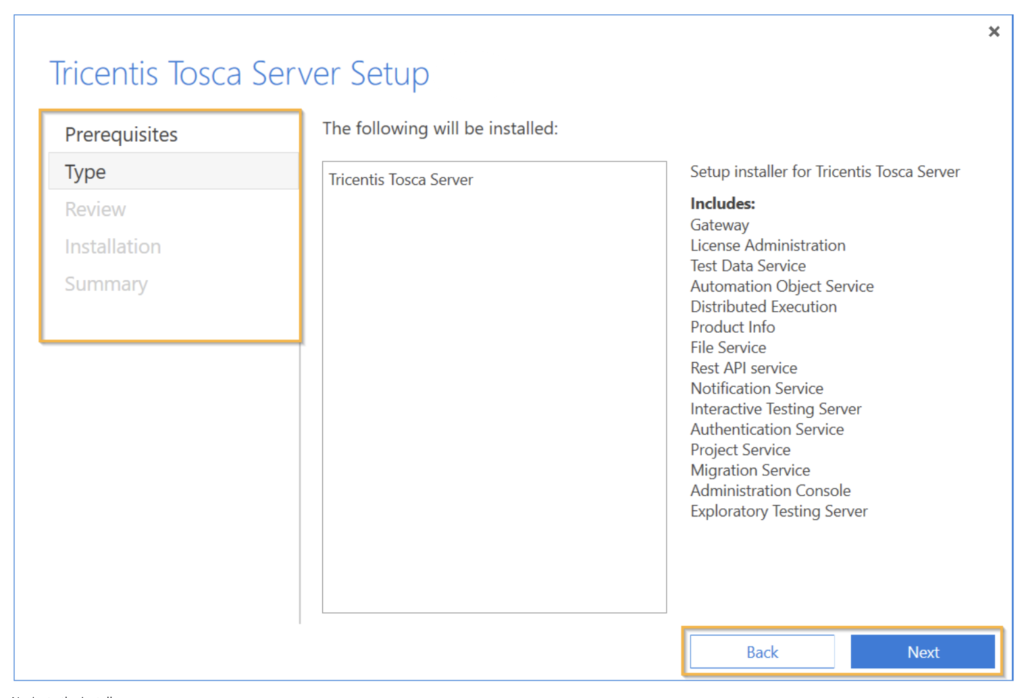Image resolution: width=1024 pixels, height=698 pixels.
Task: Click Test Data Service entry
Action: point(748,266)
